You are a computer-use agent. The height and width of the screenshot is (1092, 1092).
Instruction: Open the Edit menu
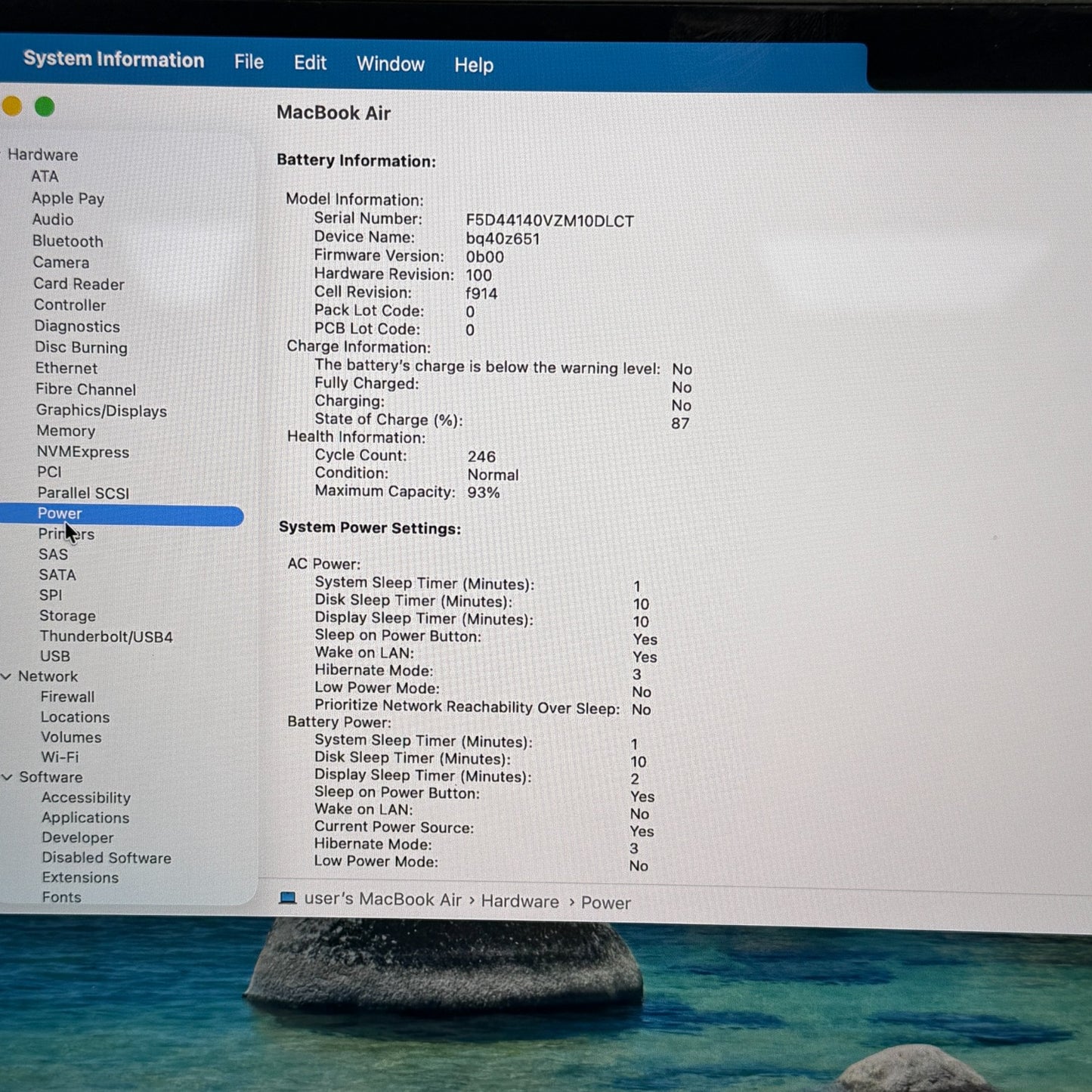(x=310, y=63)
